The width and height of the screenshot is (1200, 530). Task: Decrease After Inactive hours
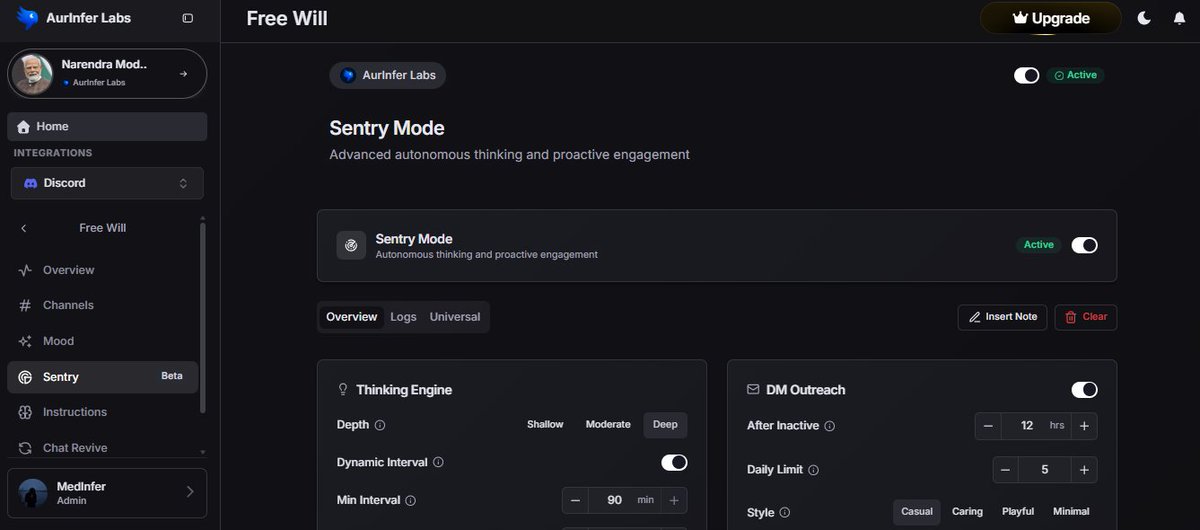coord(988,426)
